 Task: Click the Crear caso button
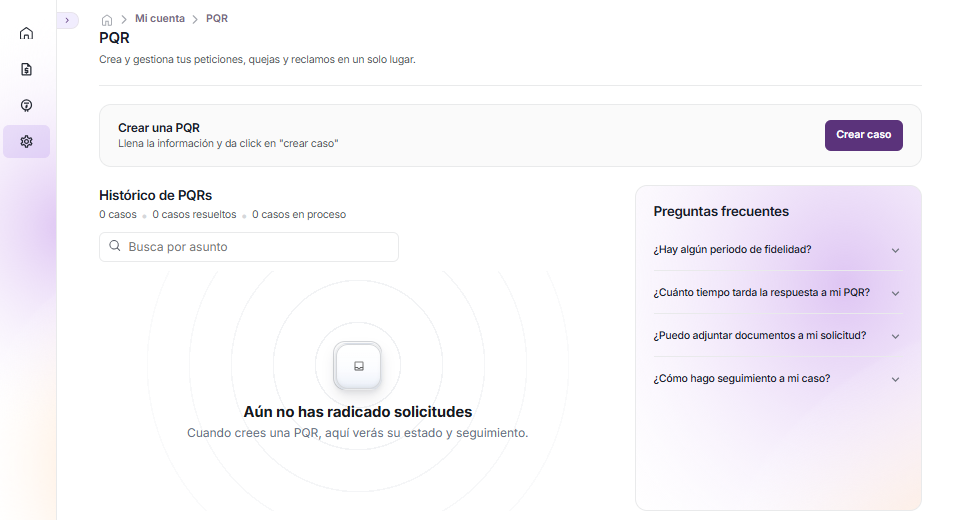863,135
